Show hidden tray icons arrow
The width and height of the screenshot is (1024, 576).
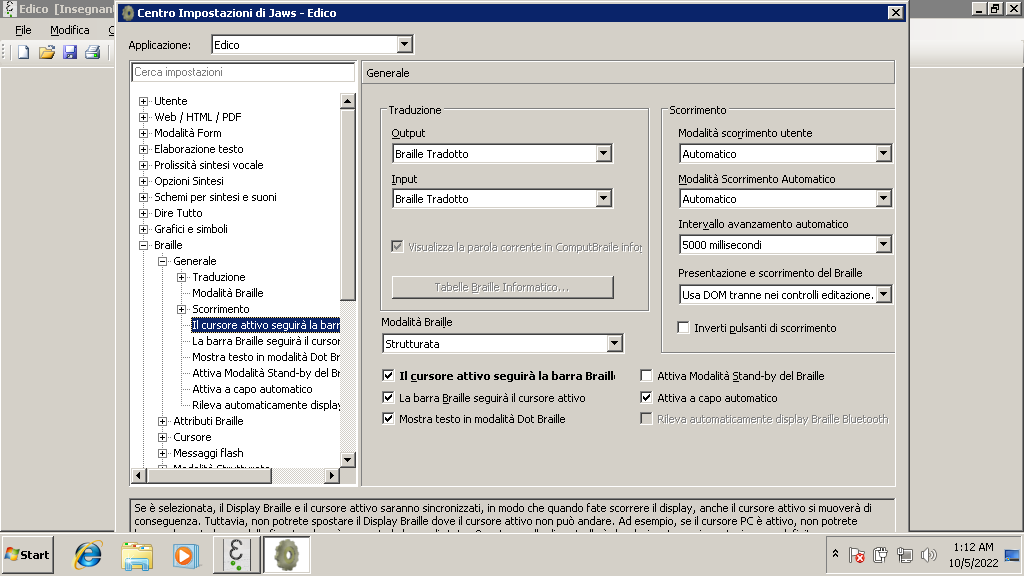click(x=835, y=554)
